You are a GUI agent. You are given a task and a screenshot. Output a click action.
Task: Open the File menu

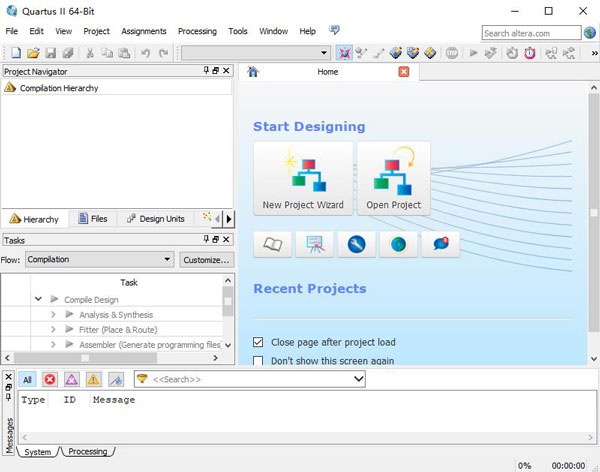(11, 31)
